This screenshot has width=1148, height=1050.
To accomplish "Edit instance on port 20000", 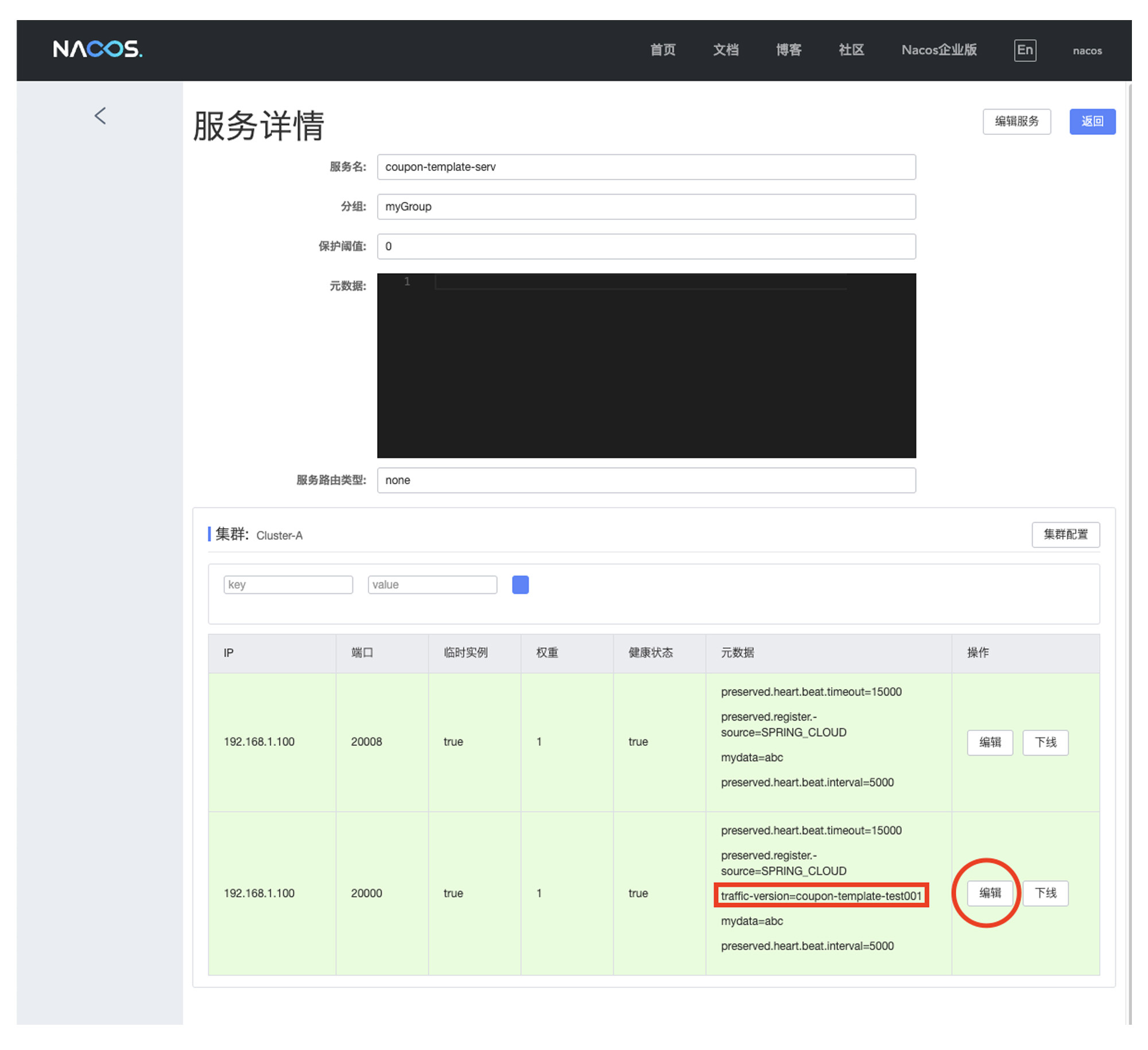I will click(x=990, y=893).
